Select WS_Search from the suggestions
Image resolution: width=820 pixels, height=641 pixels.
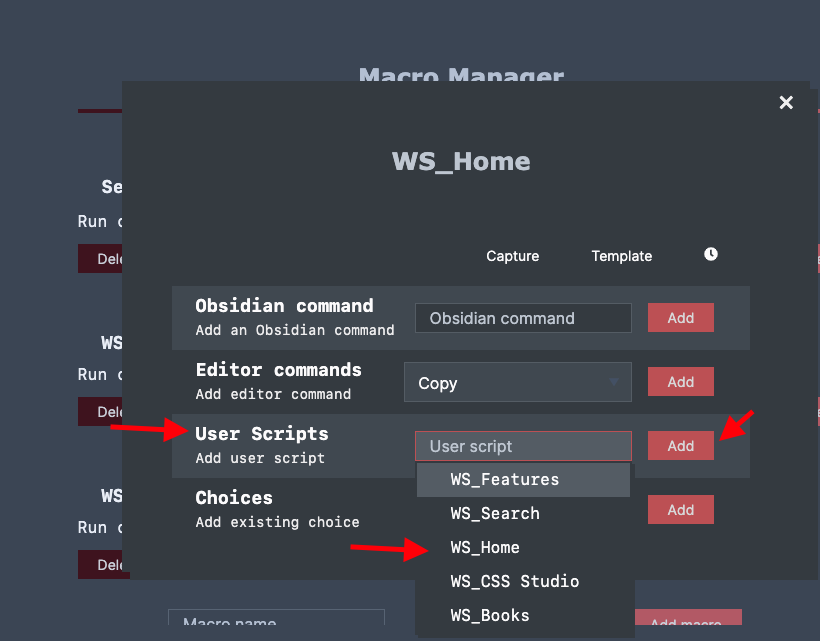tap(523, 513)
